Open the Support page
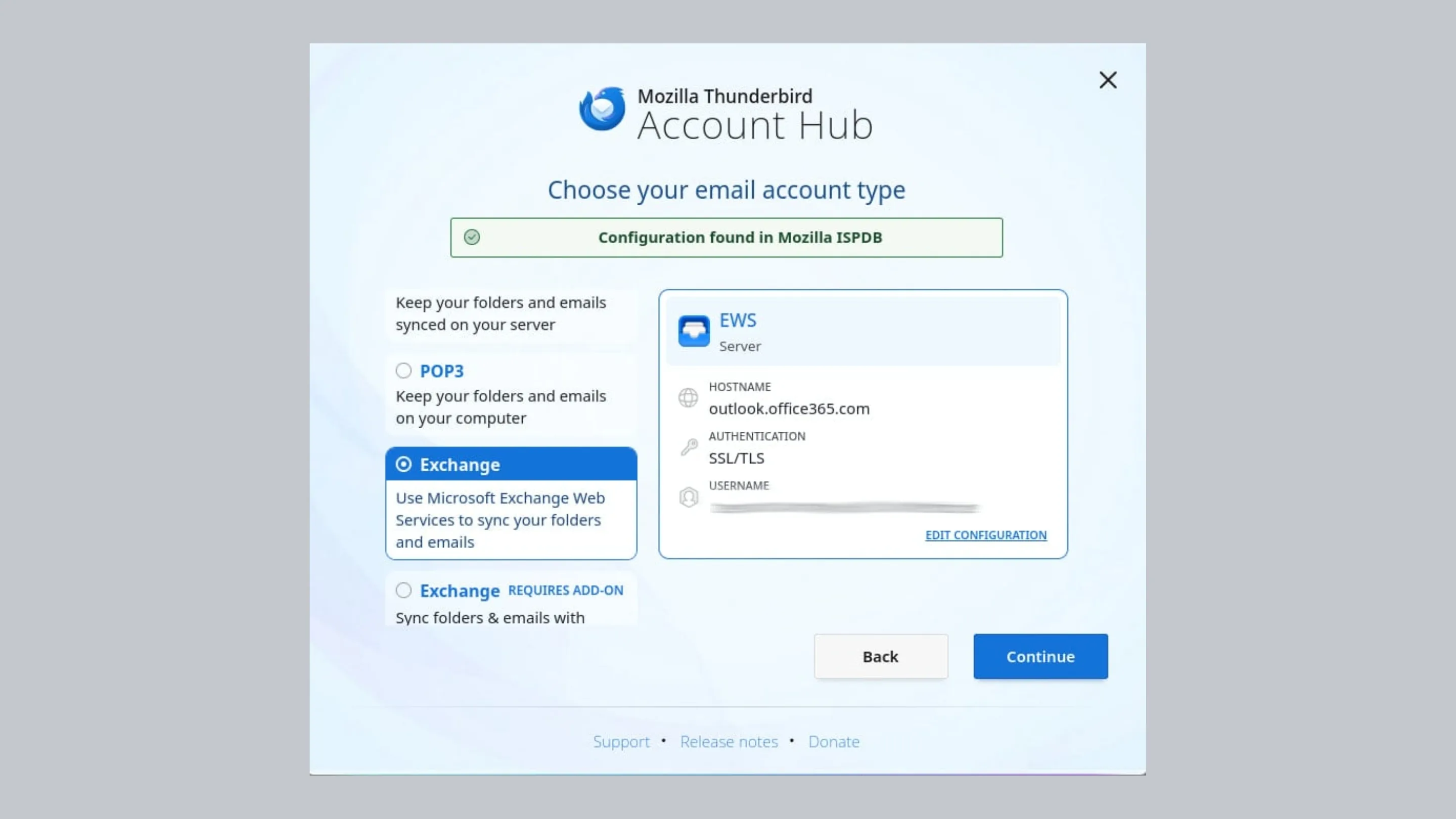 tap(621, 741)
